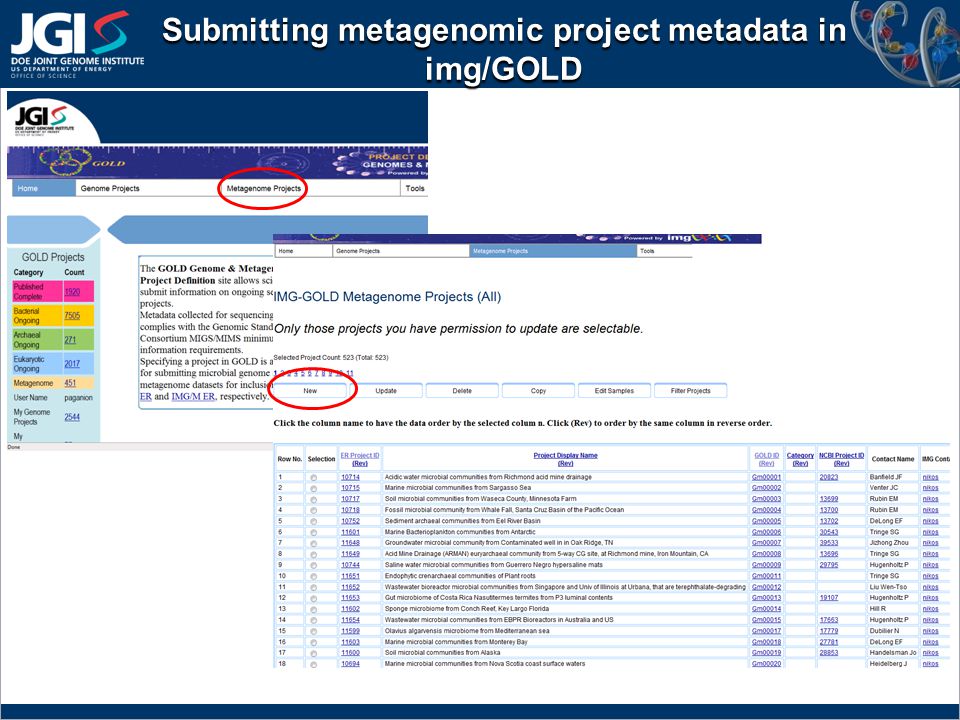
Task: Select radio button for Monterey Bay project
Action: pos(313,643)
